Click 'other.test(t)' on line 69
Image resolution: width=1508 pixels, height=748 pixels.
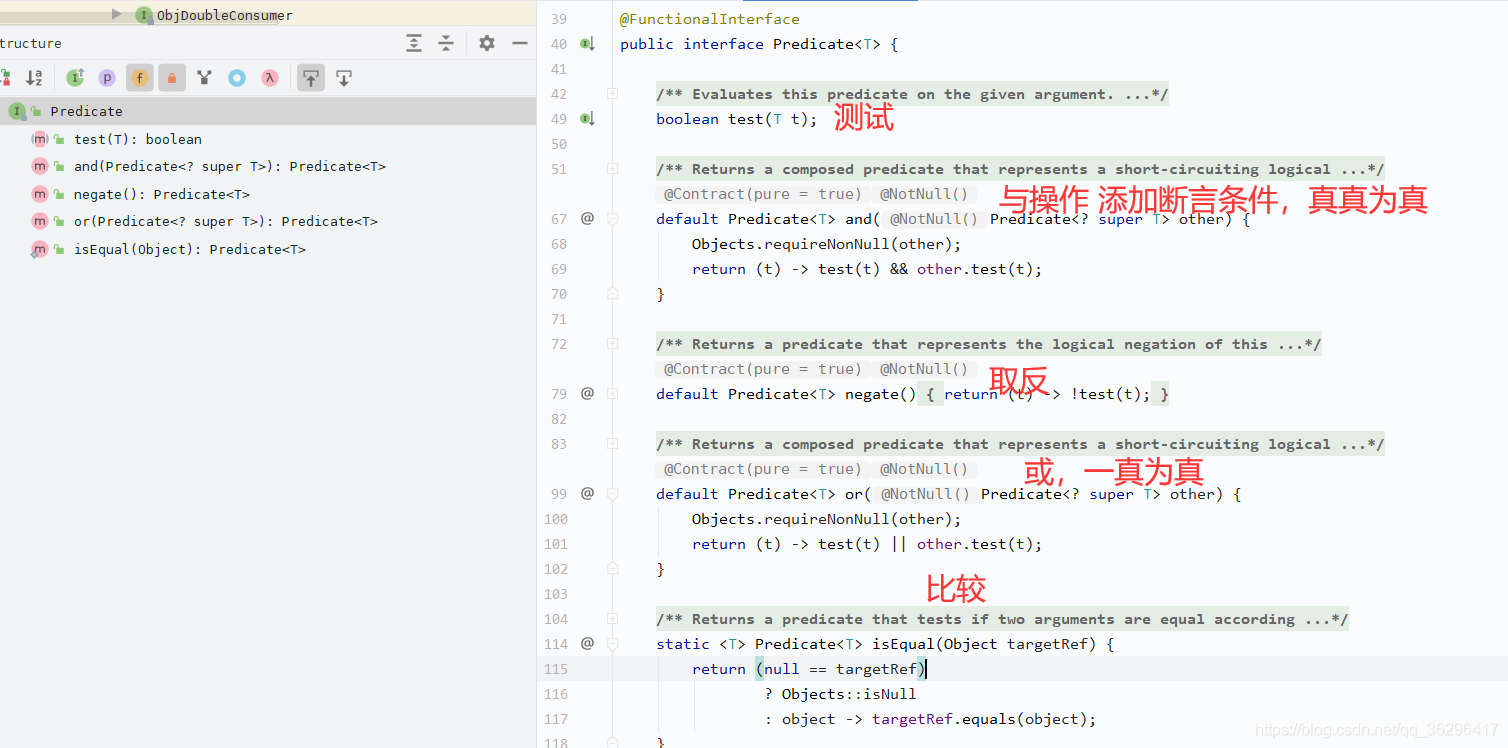click(x=975, y=269)
